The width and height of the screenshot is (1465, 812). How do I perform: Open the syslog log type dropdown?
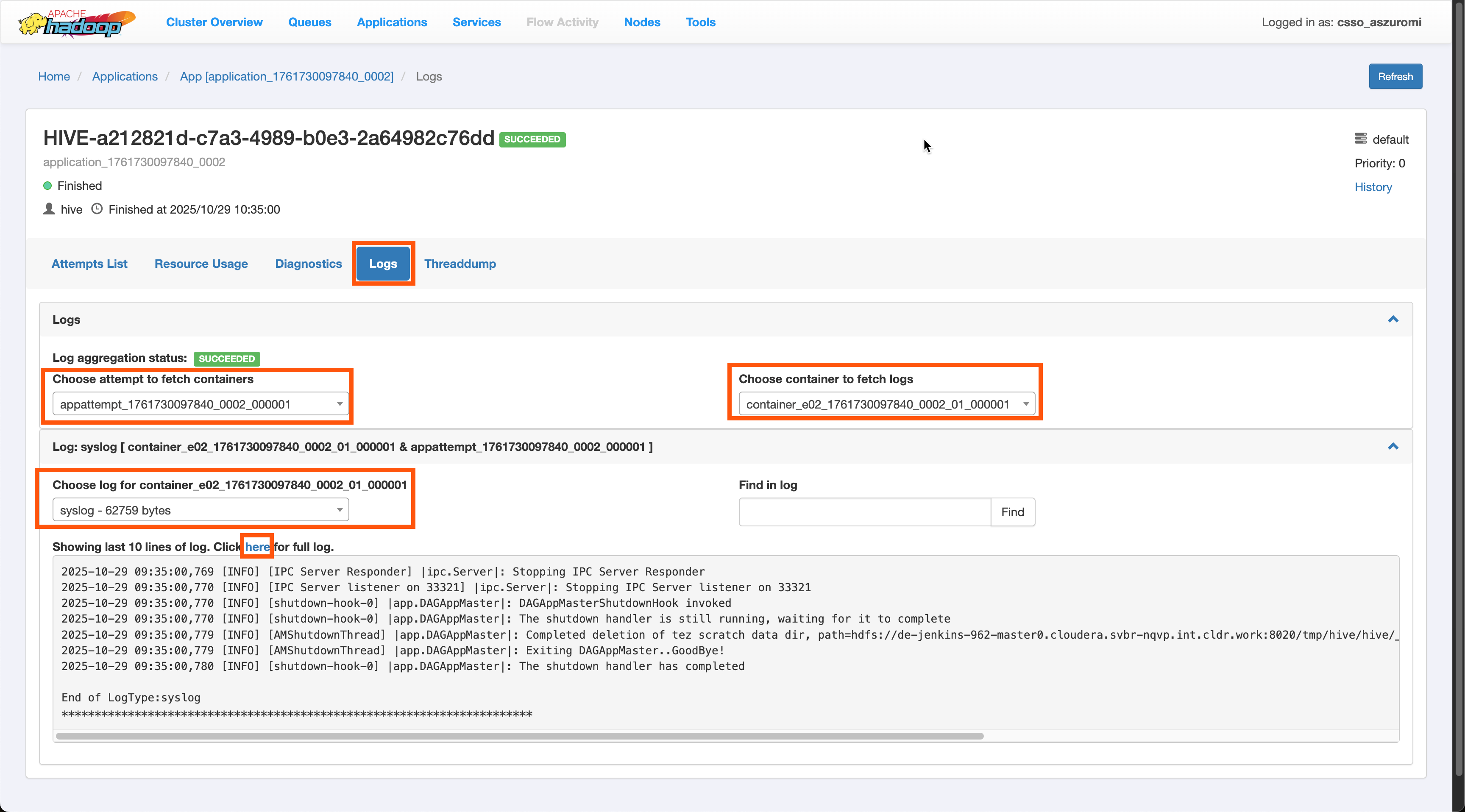coord(200,510)
